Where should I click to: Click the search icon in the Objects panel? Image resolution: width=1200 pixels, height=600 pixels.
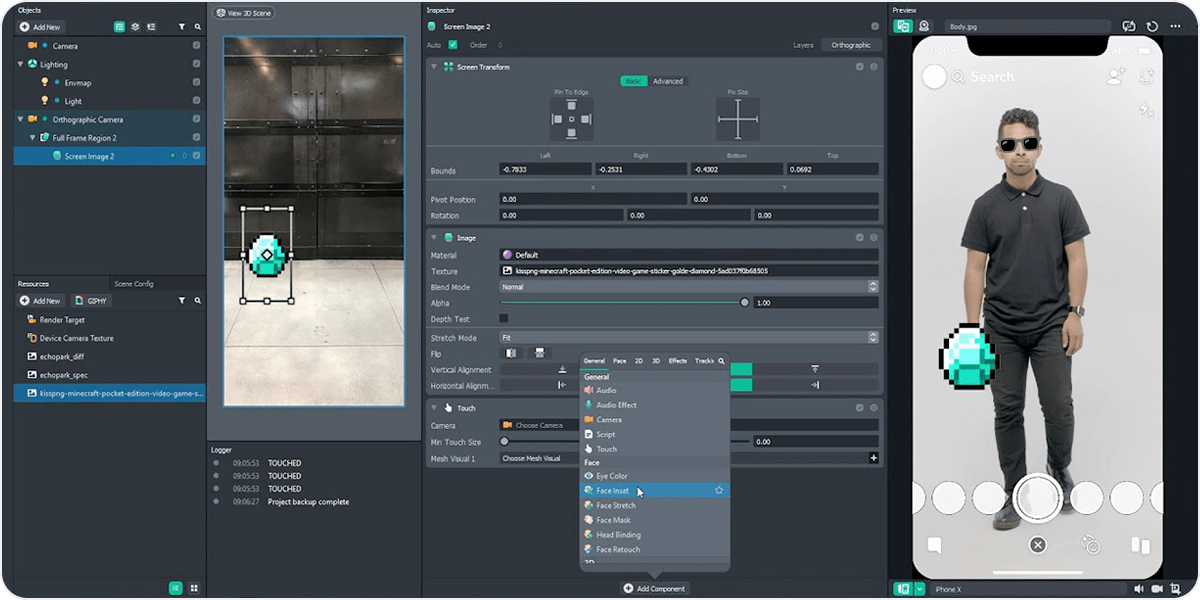click(197, 27)
